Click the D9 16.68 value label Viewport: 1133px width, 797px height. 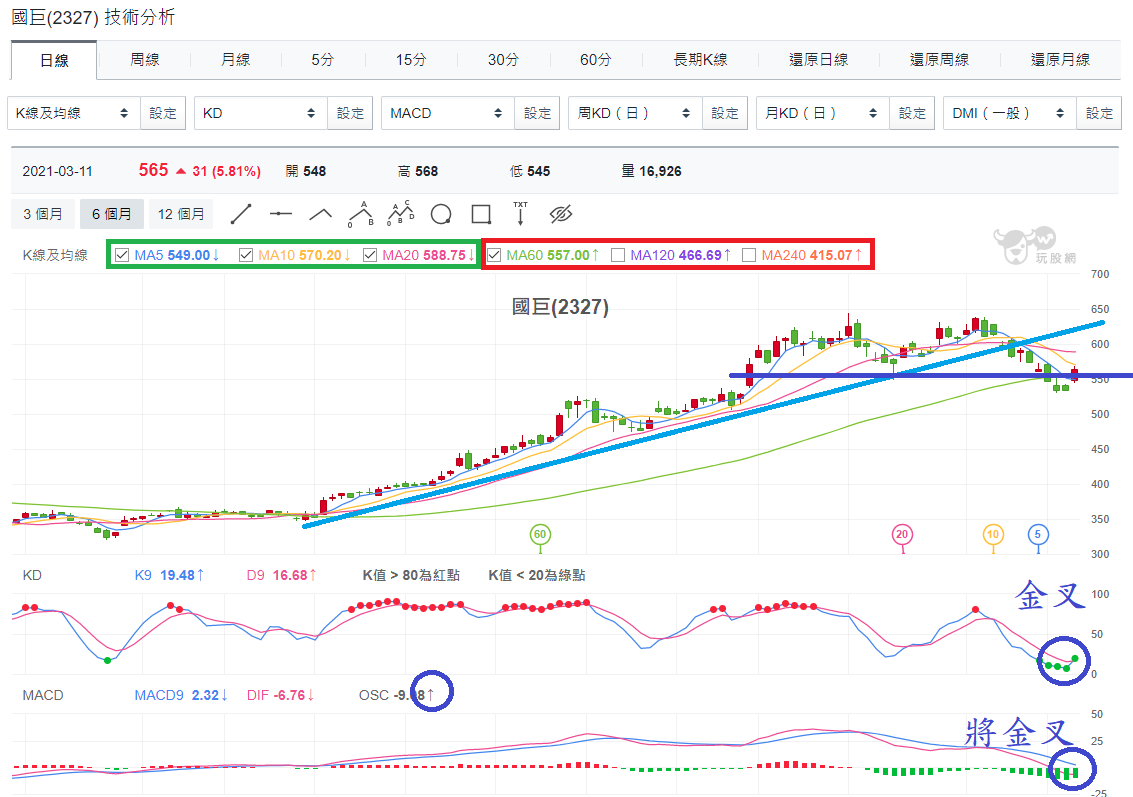[x=282, y=575]
